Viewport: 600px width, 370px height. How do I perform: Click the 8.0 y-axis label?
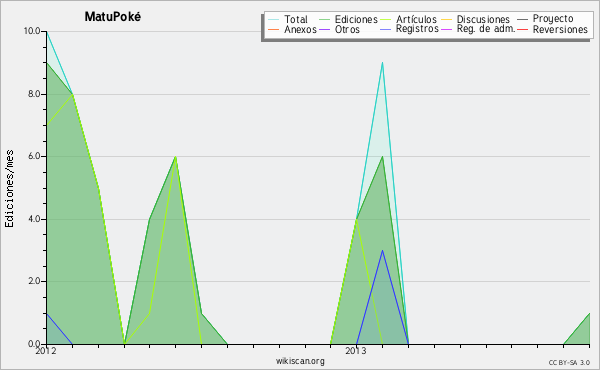34,94
